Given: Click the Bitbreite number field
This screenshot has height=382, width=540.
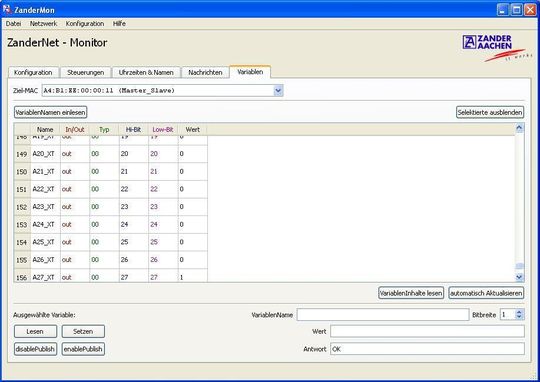Looking at the screenshot, I should [x=508, y=314].
